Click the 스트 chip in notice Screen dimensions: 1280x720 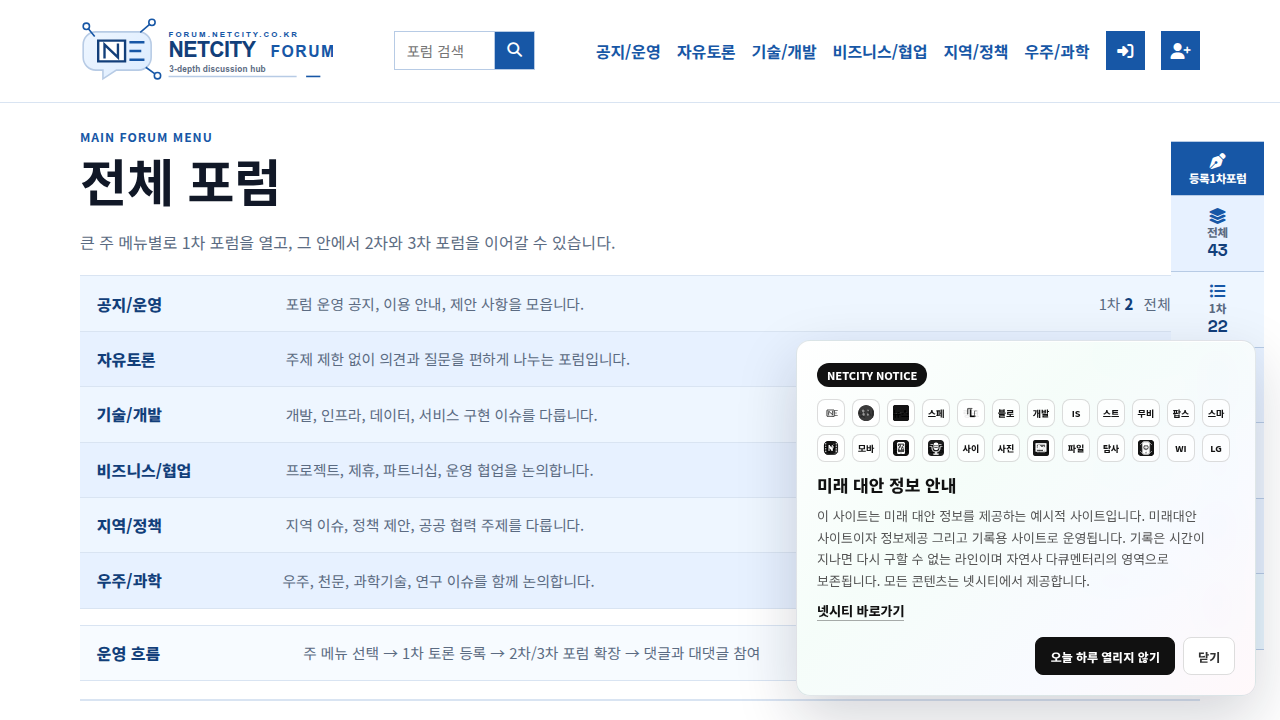point(1111,413)
